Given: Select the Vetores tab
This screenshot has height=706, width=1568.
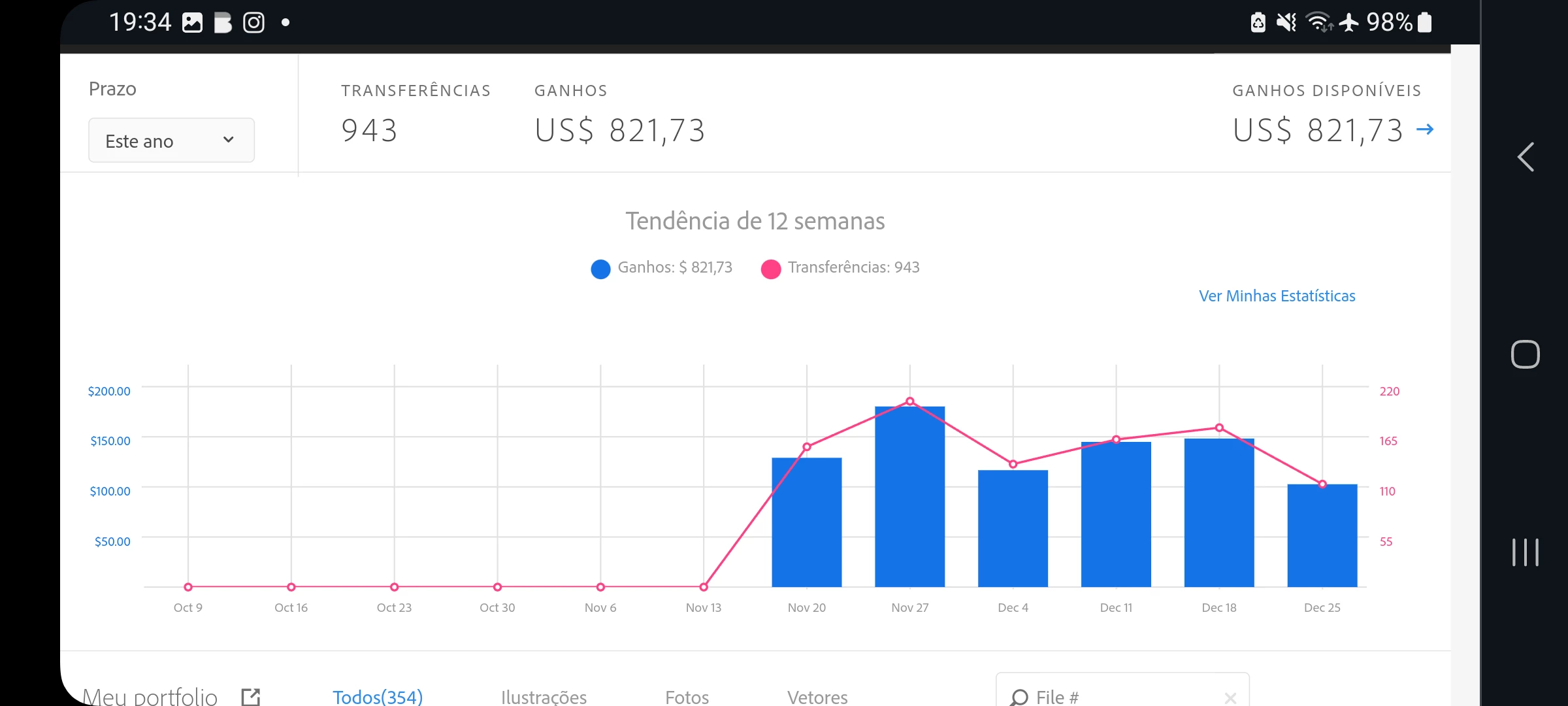Looking at the screenshot, I should (x=817, y=697).
